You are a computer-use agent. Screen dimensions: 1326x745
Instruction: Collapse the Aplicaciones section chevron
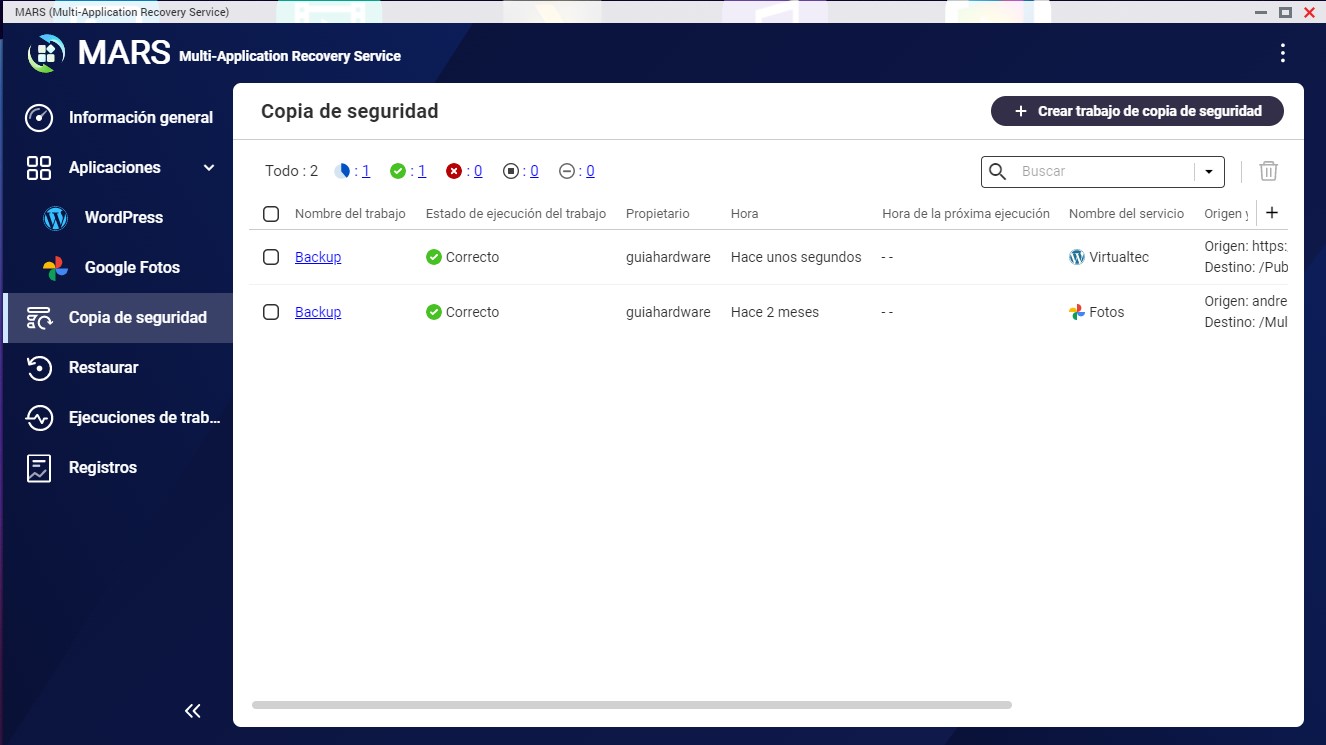pyautogui.click(x=209, y=168)
